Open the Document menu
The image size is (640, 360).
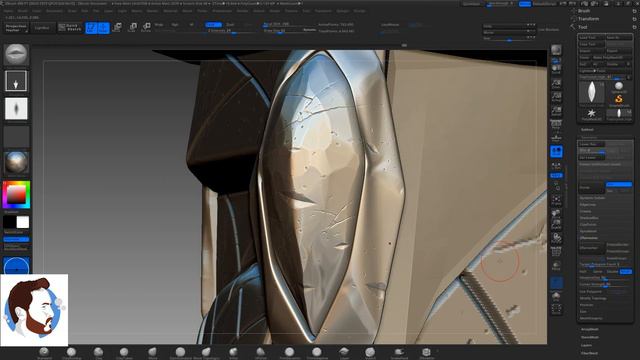tap(54, 11)
